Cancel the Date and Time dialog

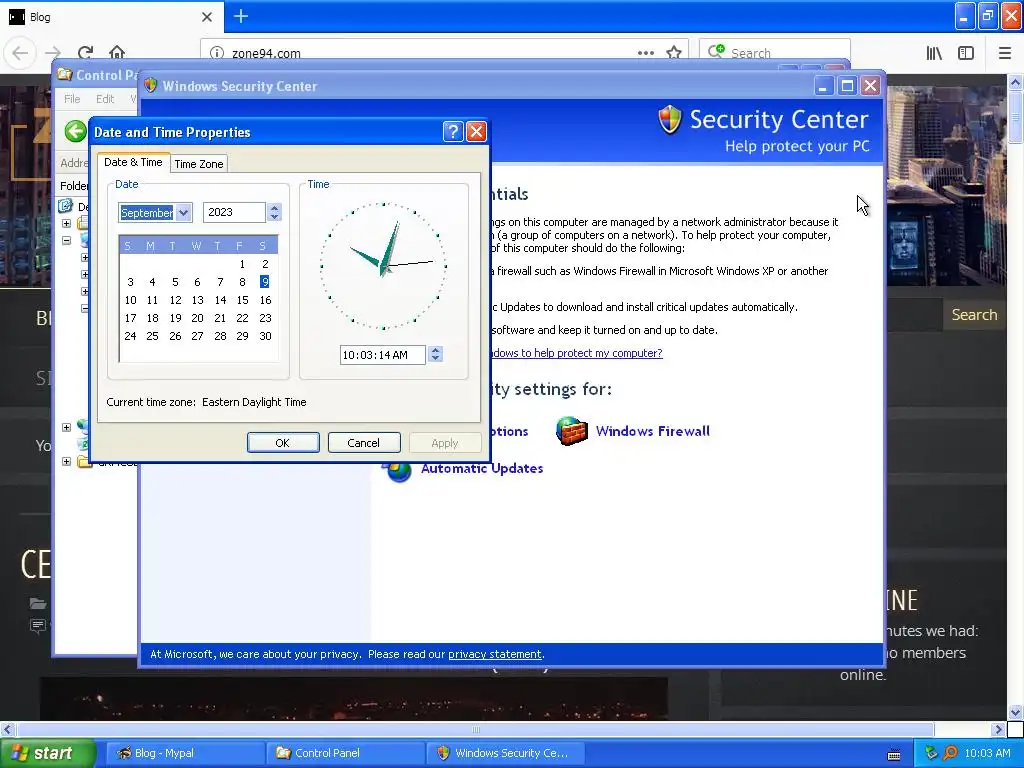(364, 443)
